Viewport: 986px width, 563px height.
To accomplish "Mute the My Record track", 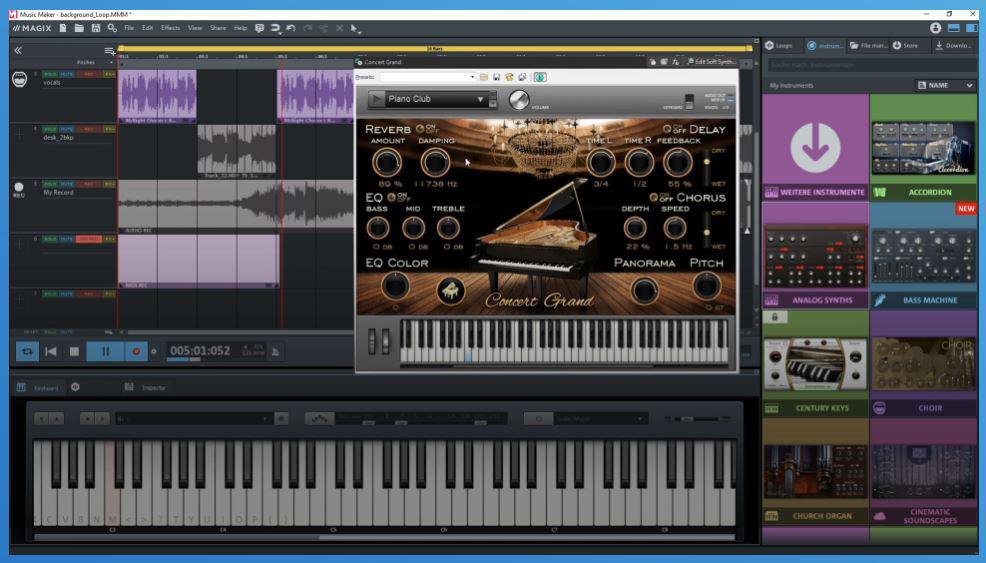I will pos(67,184).
